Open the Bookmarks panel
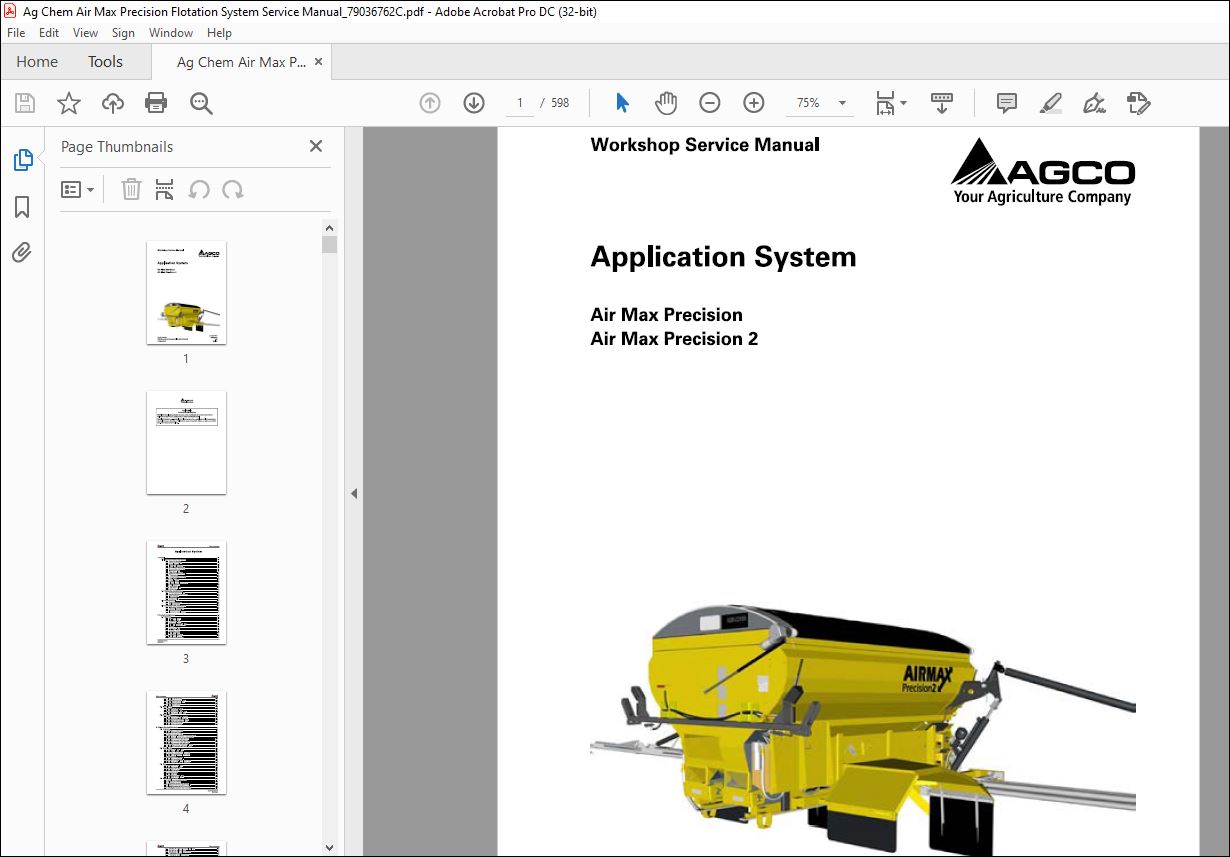 click(x=22, y=207)
